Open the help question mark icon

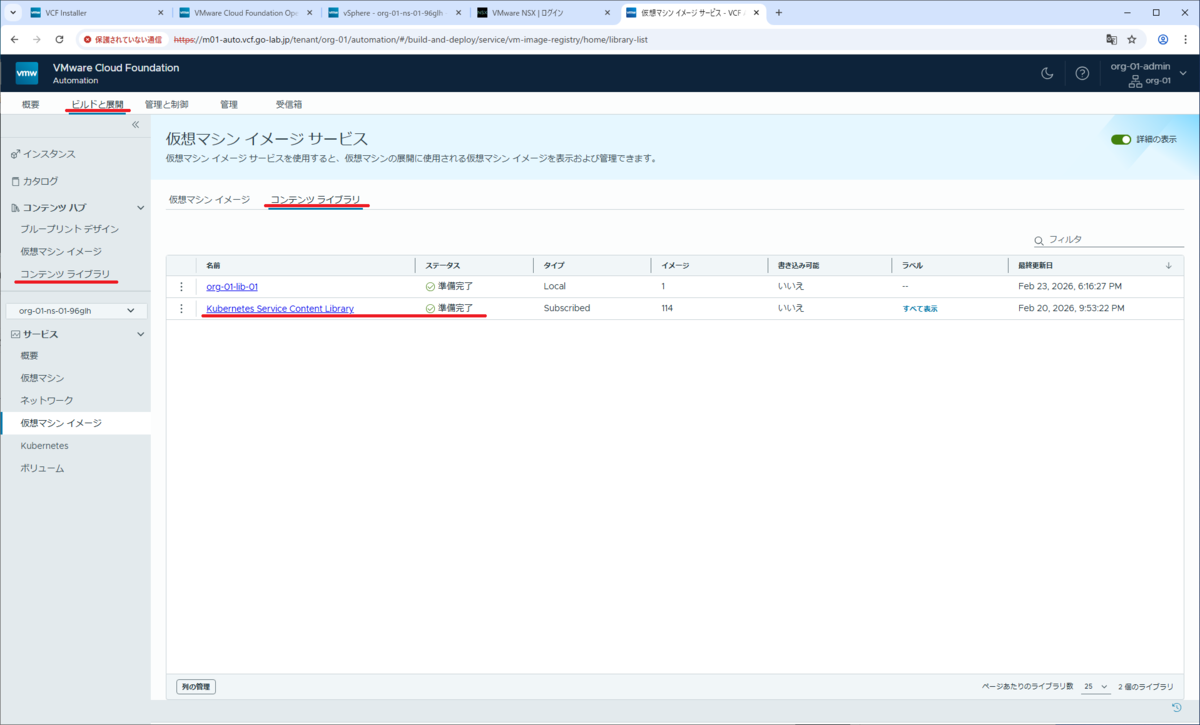click(1082, 73)
